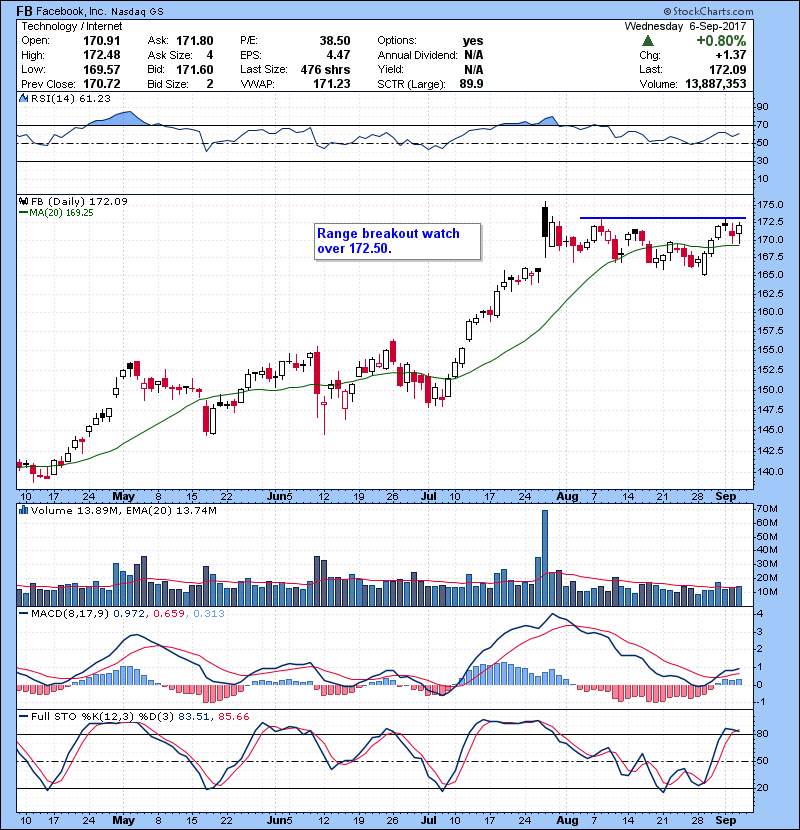
Task: Click the 175.0 price scale label
Action: 770,205
